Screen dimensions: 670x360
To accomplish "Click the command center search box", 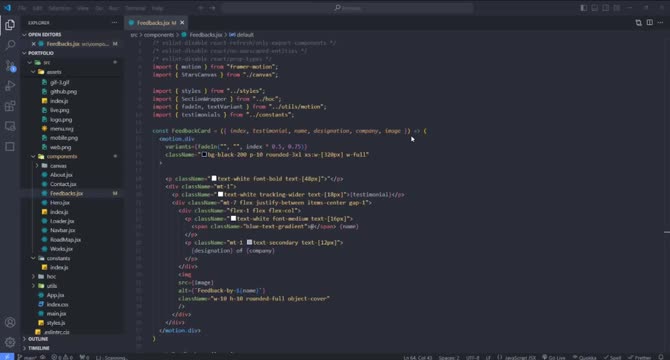I will click(347, 8).
